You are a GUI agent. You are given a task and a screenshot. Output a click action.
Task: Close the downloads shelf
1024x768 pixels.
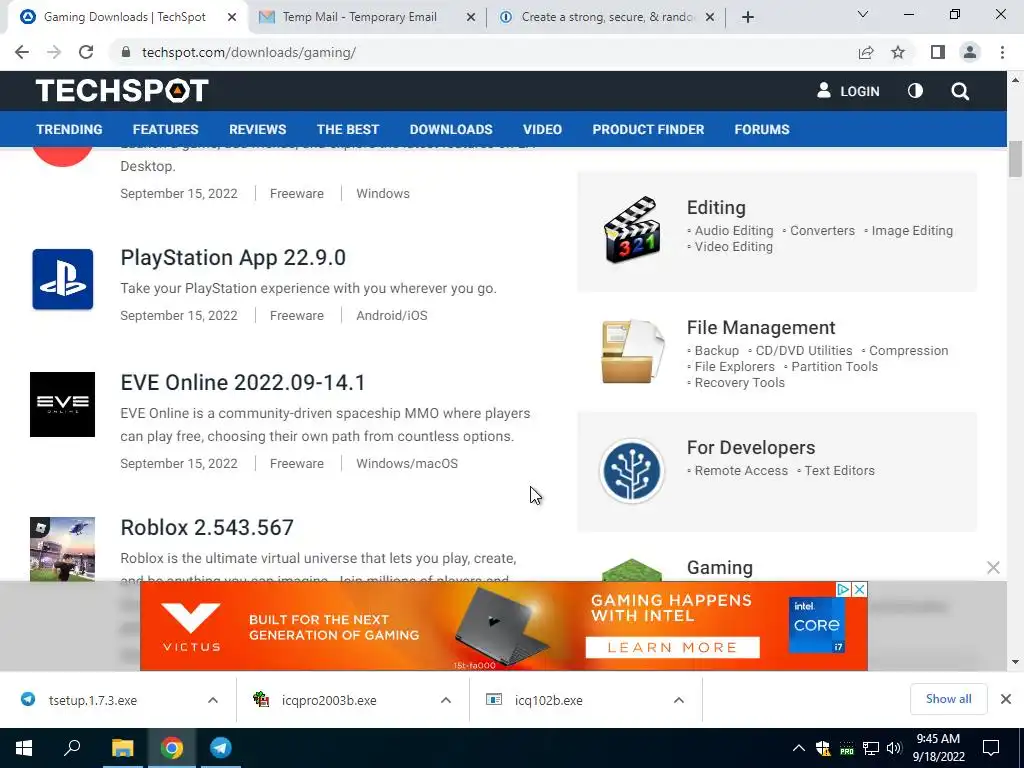pos(1006,699)
